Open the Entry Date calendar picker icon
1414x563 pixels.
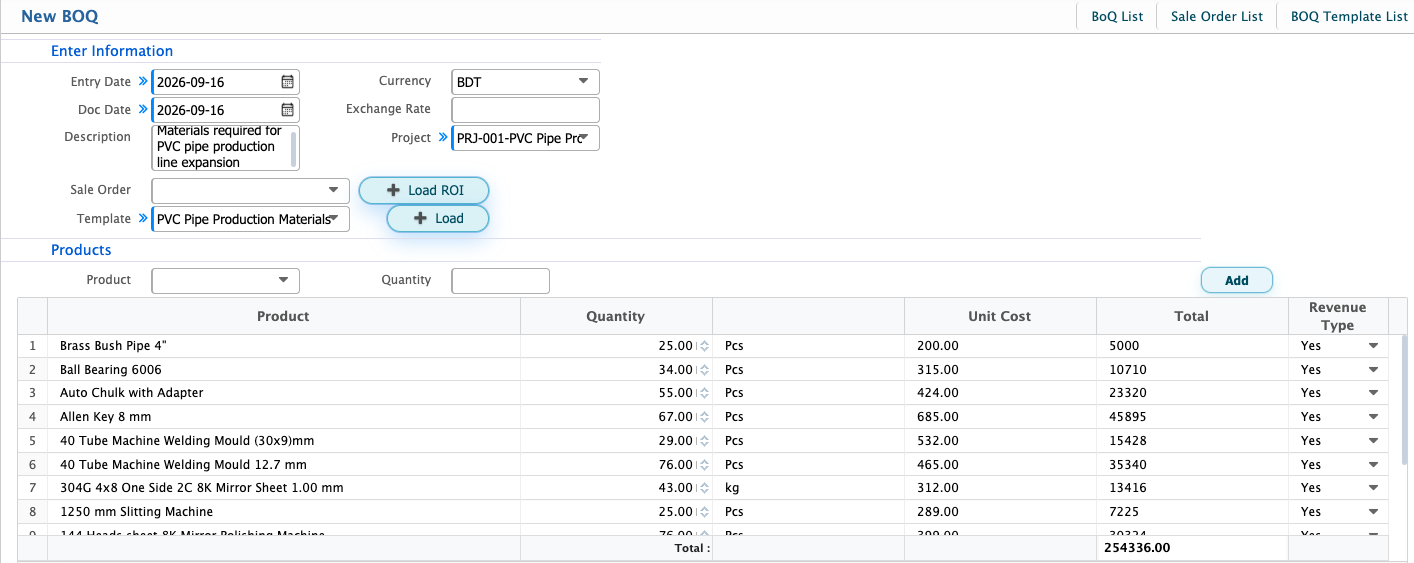click(x=287, y=82)
